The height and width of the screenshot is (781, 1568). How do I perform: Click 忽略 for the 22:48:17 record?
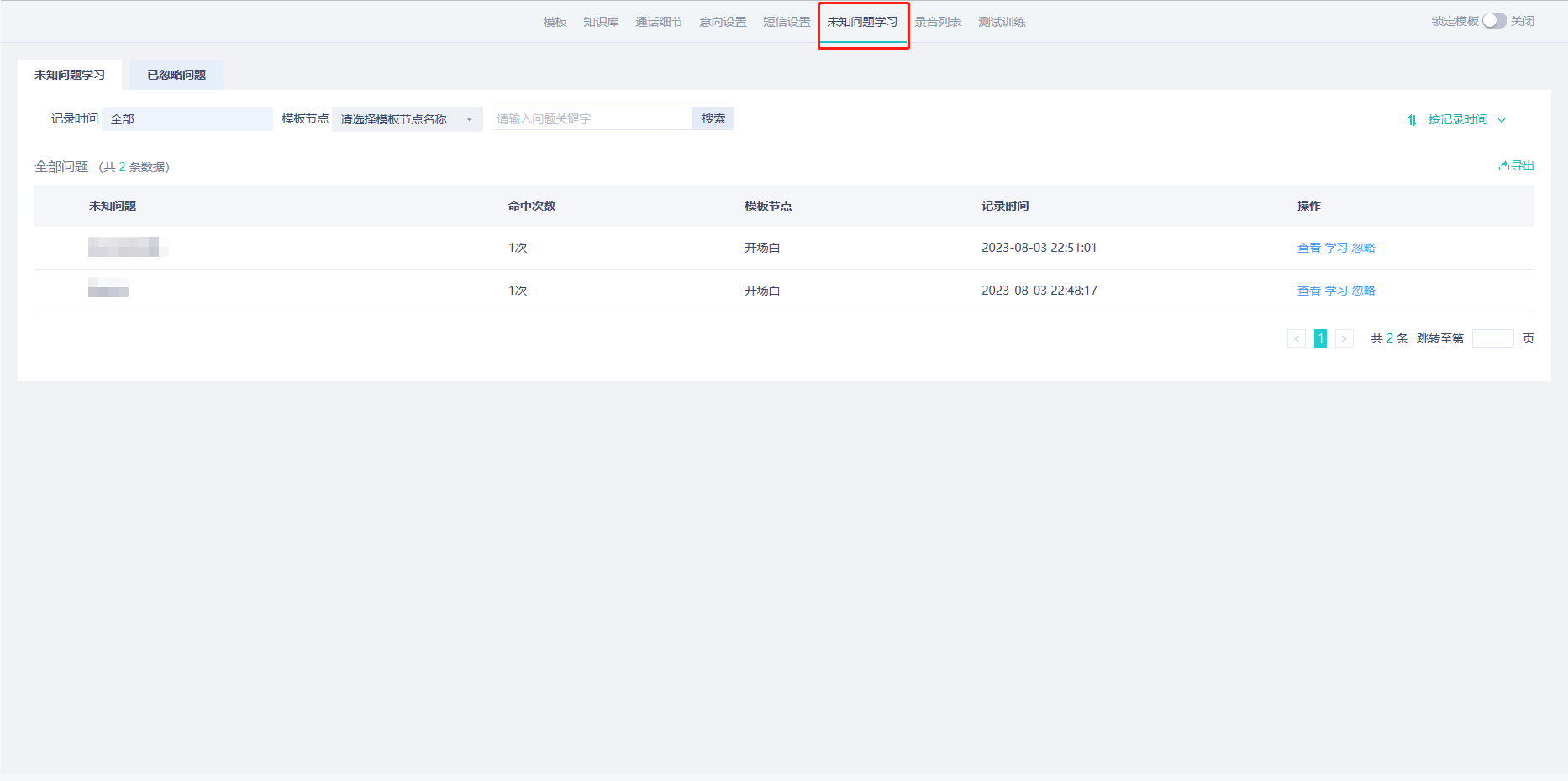[x=1364, y=291]
